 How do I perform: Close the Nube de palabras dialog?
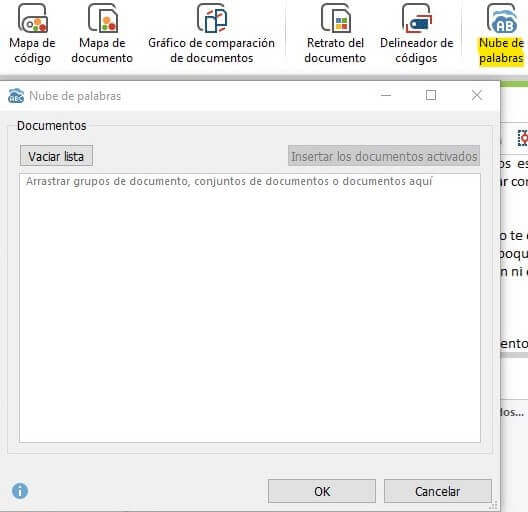[477, 95]
